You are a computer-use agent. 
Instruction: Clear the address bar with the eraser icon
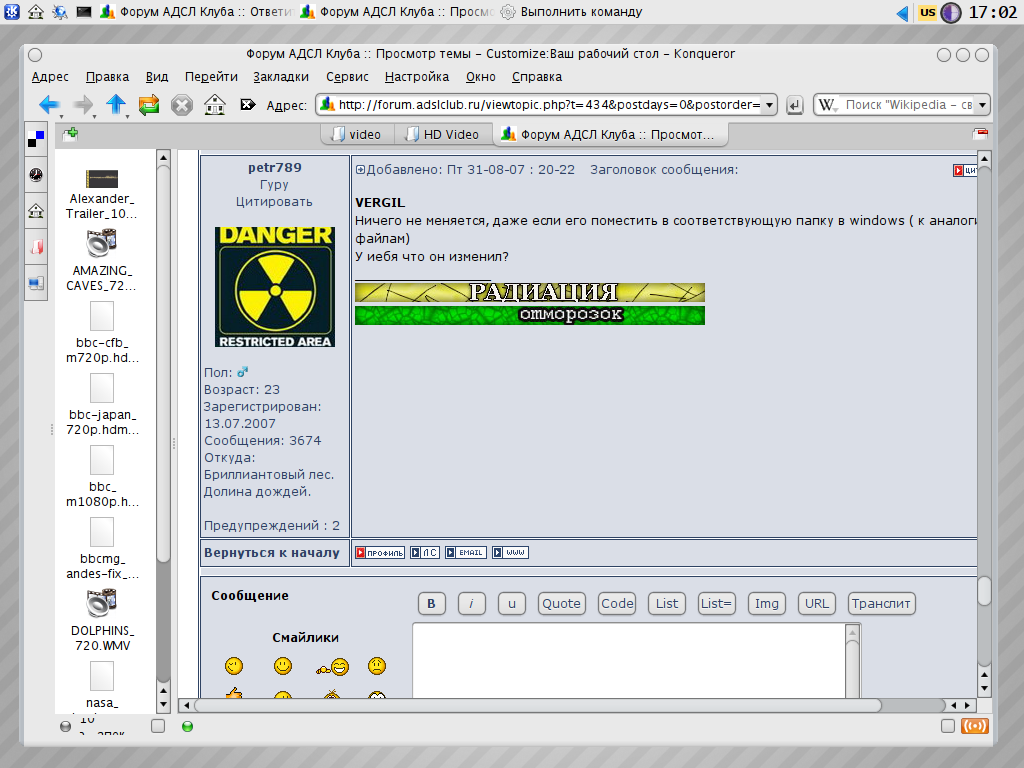(248, 104)
